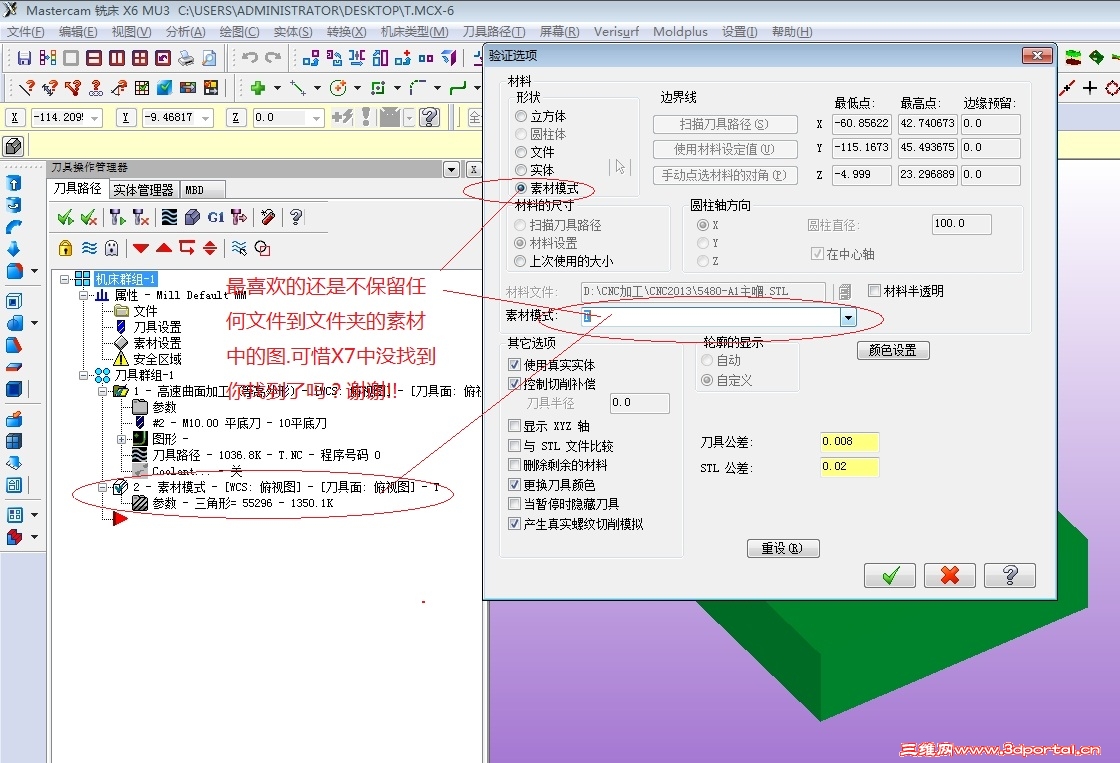
Task: Select the 立方体 shape radio button
Action: coord(521,116)
